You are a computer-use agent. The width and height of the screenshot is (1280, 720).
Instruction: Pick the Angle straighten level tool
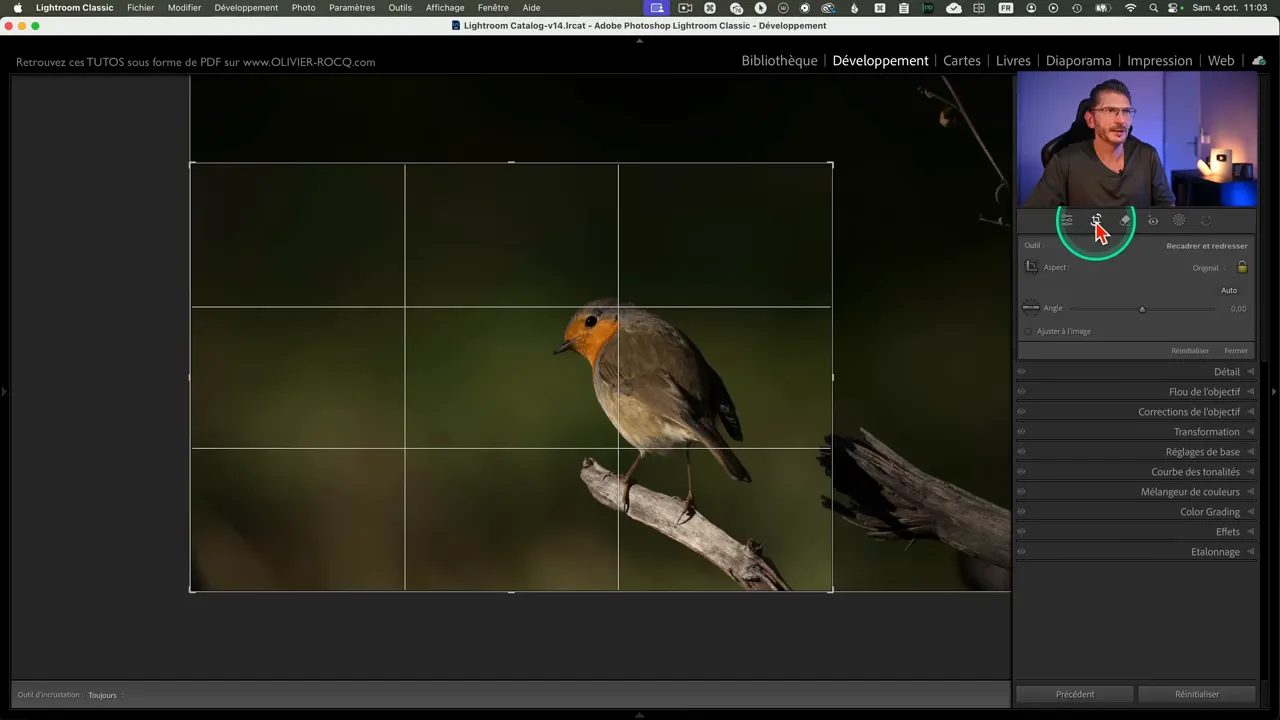[x=1030, y=308]
